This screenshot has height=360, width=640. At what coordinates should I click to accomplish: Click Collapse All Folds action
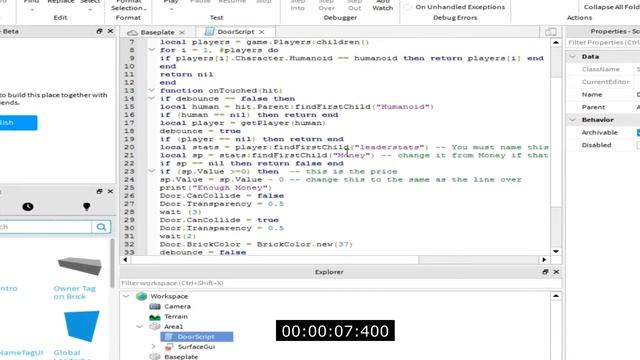coord(611,7)
